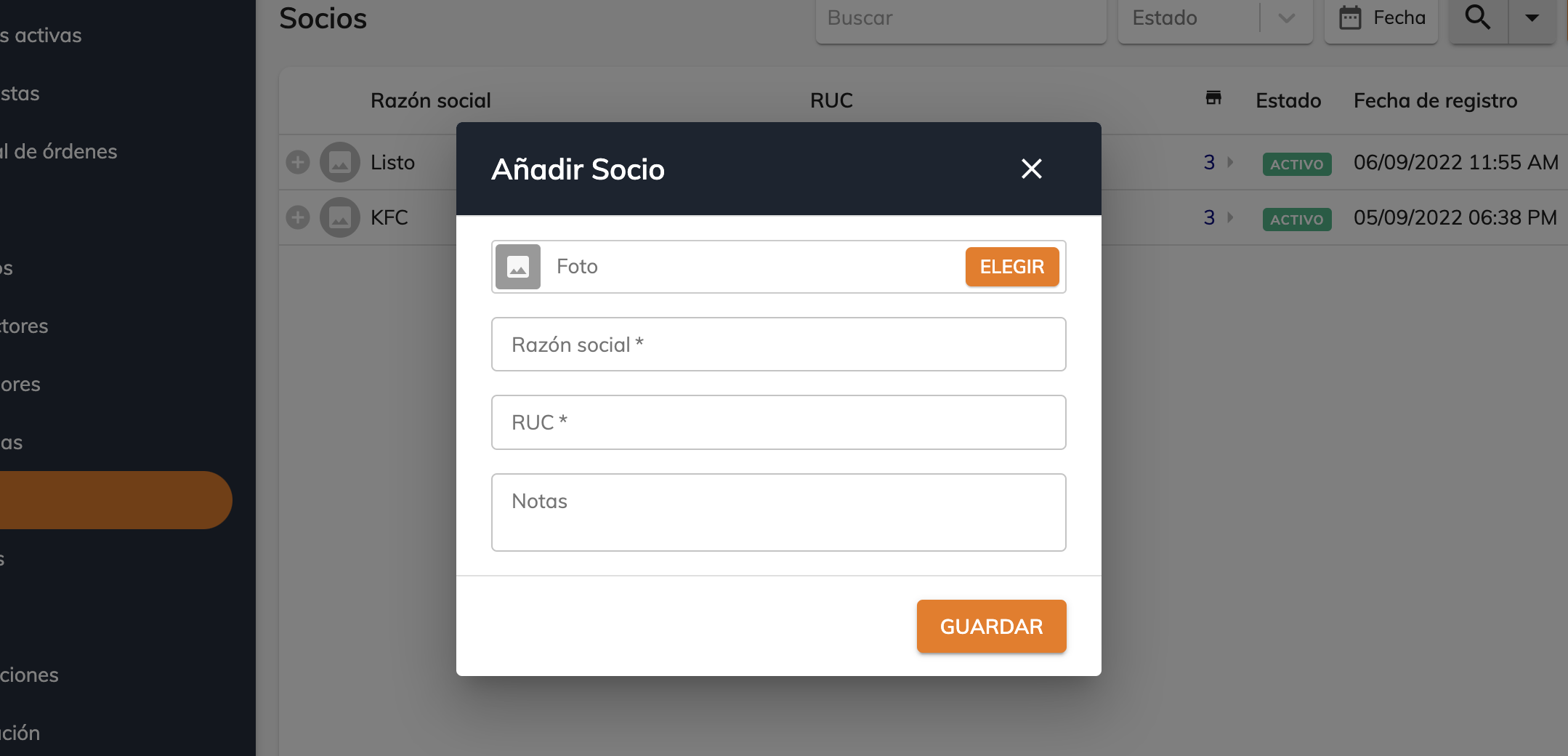Click the calendar Fecha filter

(1381, 18)
